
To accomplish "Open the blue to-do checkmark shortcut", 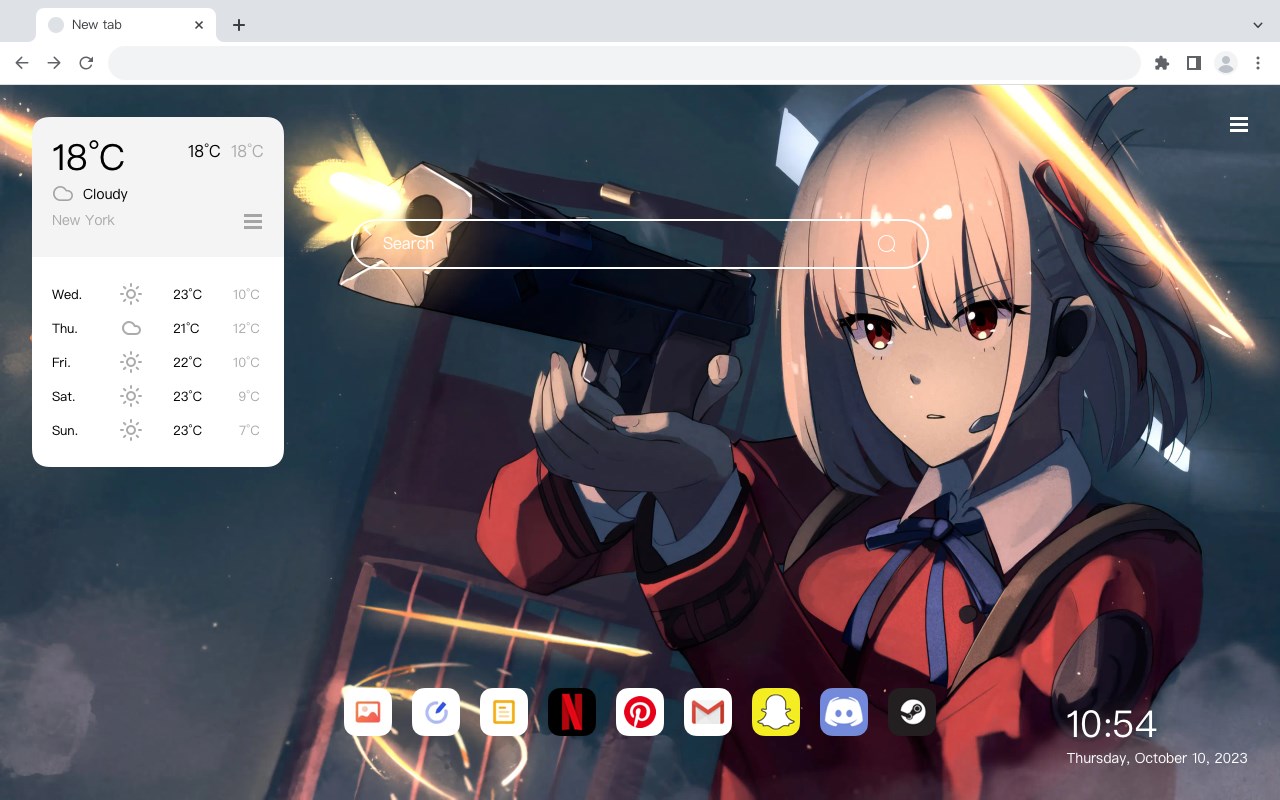I will pos(436,712).
